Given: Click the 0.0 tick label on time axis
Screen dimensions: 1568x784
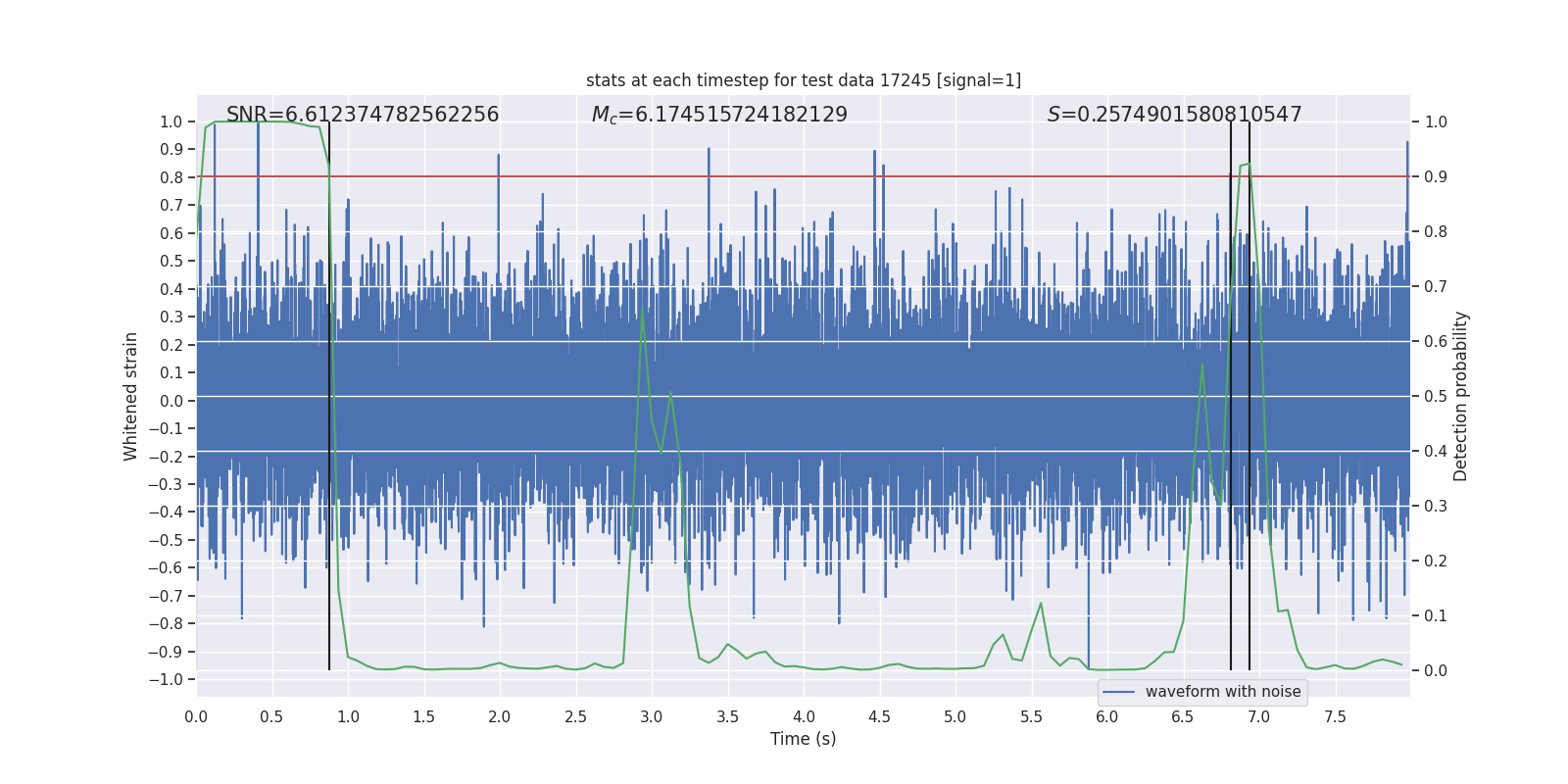Looking at the screenshot, I should point(196,717).
